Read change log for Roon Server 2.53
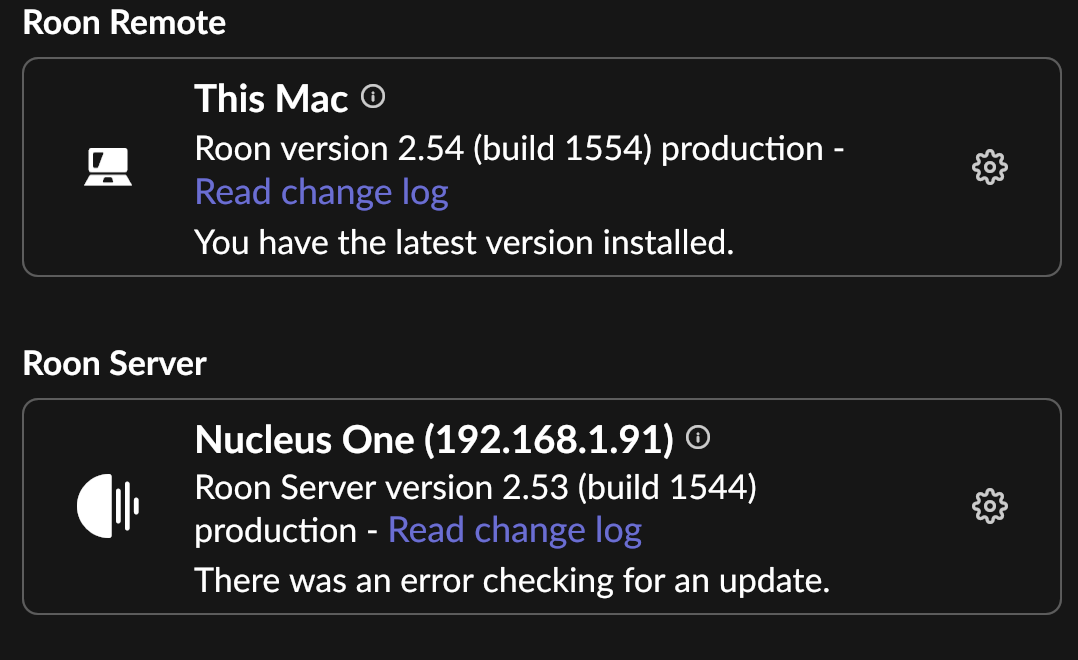Screen dimensions: 1078x660 515,530
